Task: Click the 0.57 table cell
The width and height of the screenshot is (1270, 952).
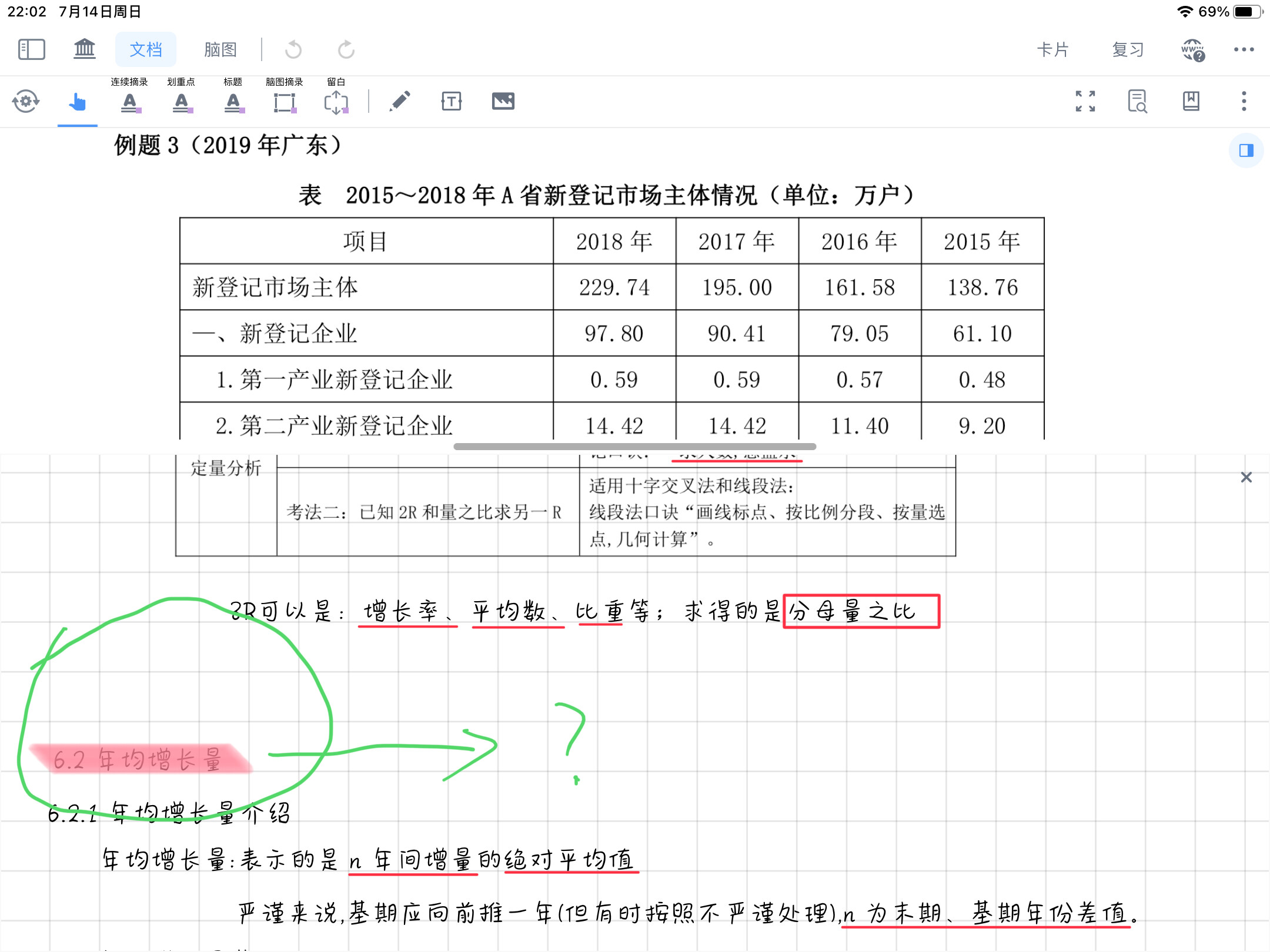Action: [860, 380]
